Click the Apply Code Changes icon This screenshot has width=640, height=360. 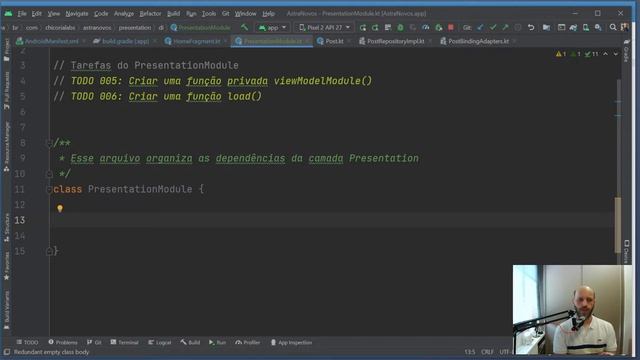coord(388,27)
